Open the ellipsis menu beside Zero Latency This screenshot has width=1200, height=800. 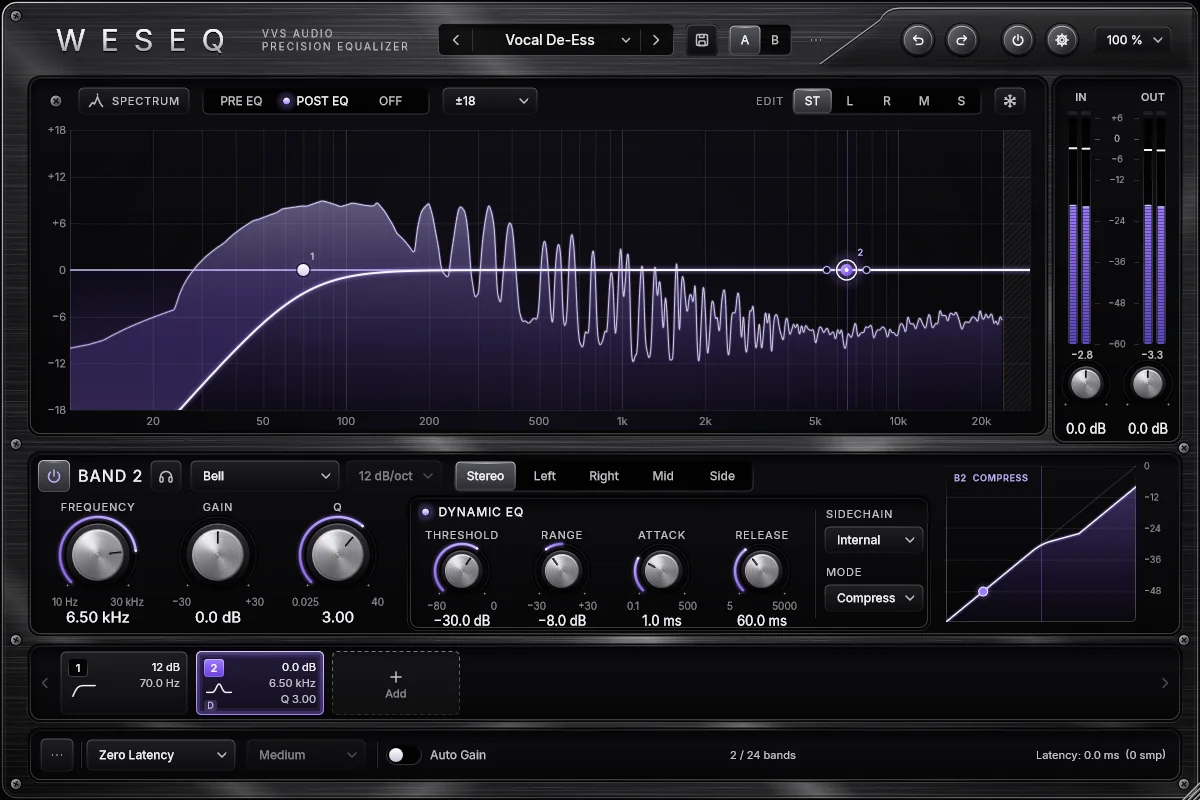coord(56,755)
